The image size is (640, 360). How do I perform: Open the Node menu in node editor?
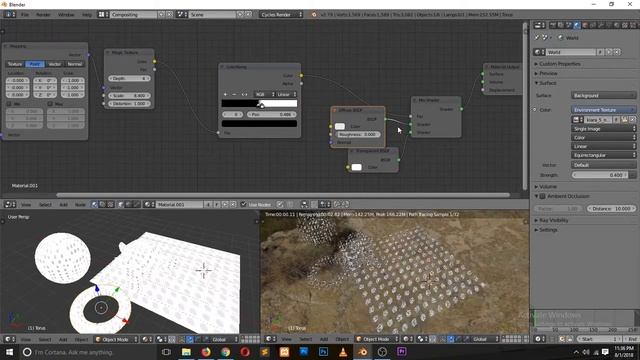pyautogui.click(x=80, y=204)
